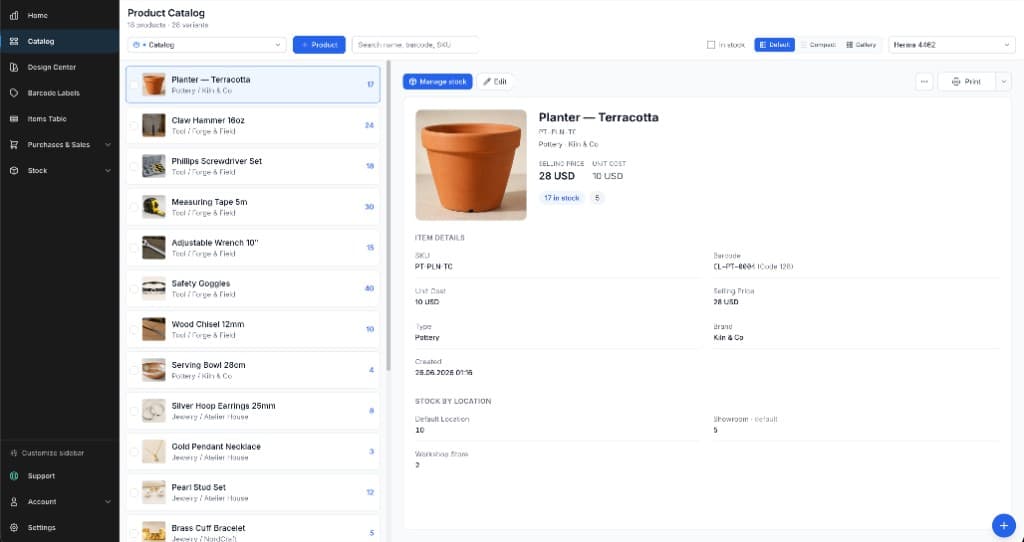Select the Adjustable Wrench 10" checkbox
Viewport: 1024px width, 542px height.
pos(134,248)
